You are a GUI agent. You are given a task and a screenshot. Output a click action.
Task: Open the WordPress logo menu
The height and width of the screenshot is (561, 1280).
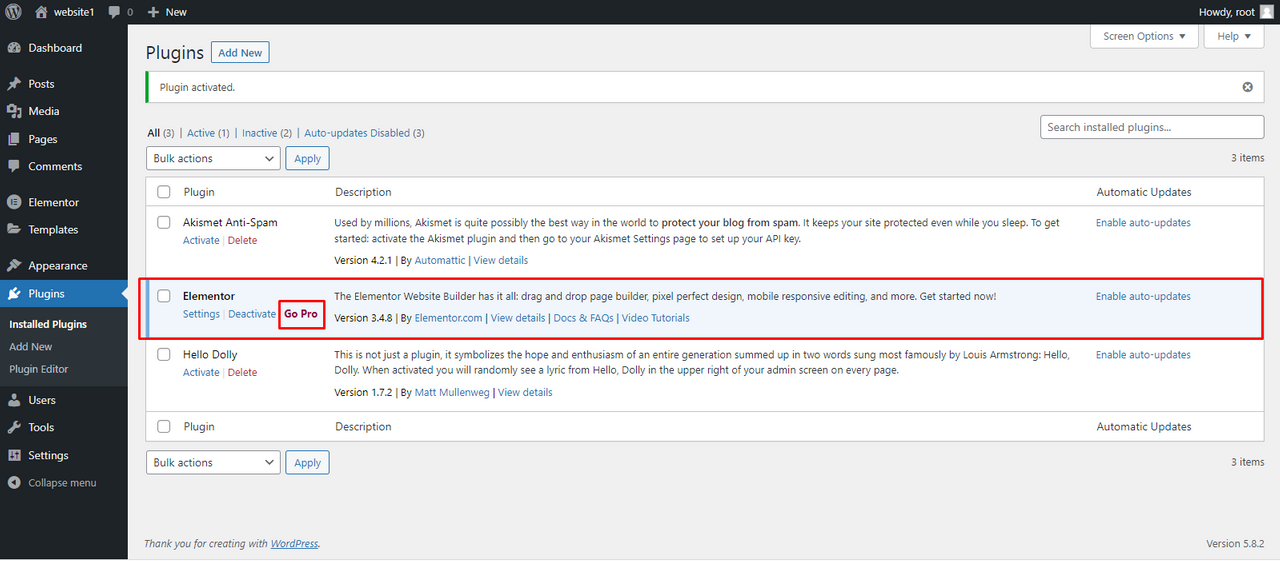[13, 12]
